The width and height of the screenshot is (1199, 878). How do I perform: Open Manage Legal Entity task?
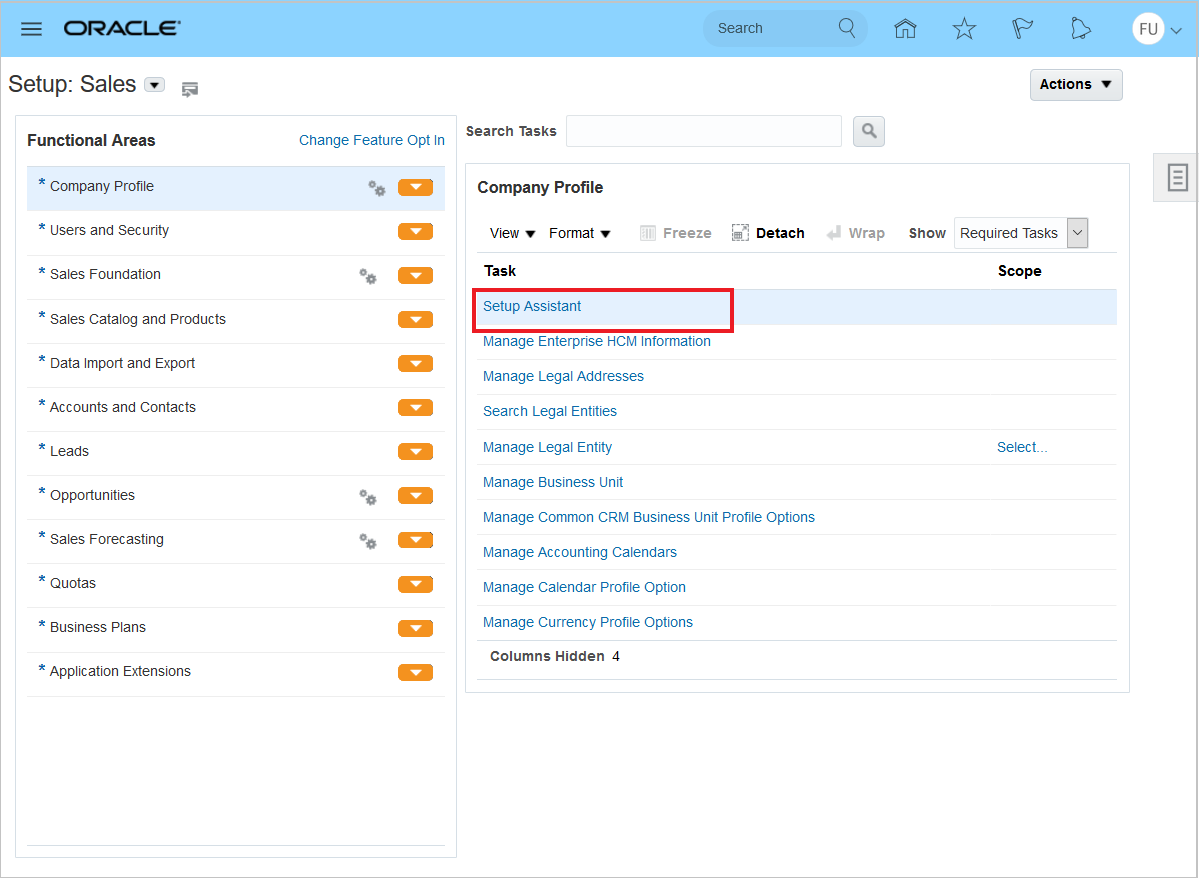548,447
